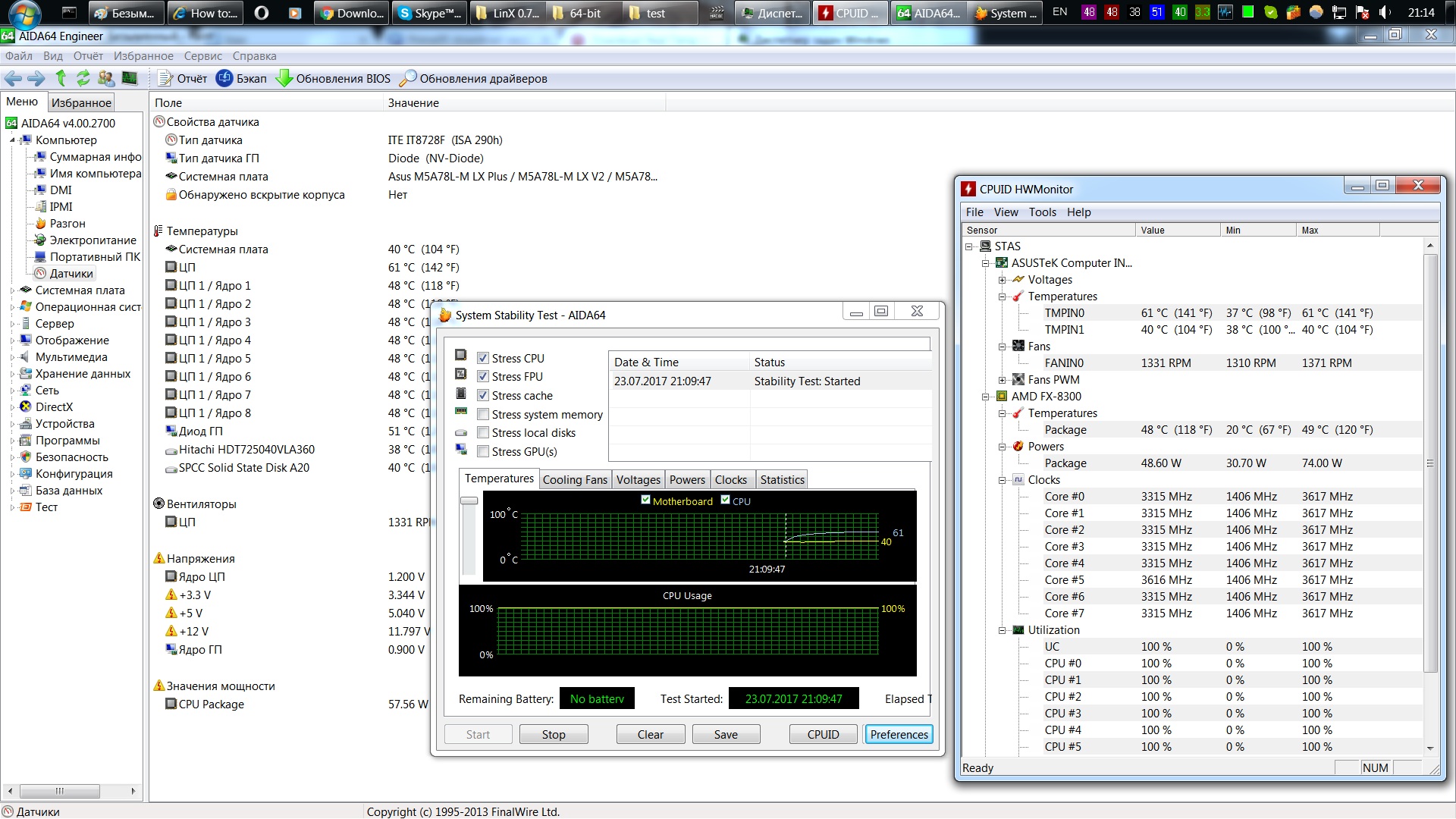Open the Отчёт report toolbar button
The image size is (1456, 819).
click(x=182, y=79)
